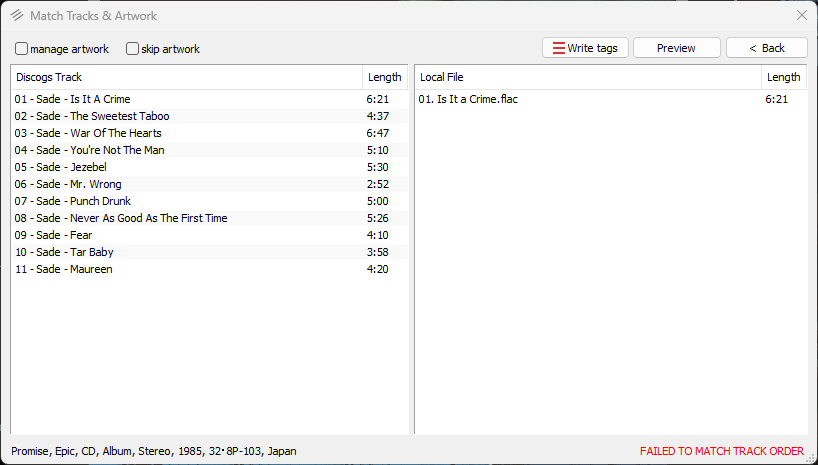Click the Write tags button
The image size is (818, 465).
(585, 48)
